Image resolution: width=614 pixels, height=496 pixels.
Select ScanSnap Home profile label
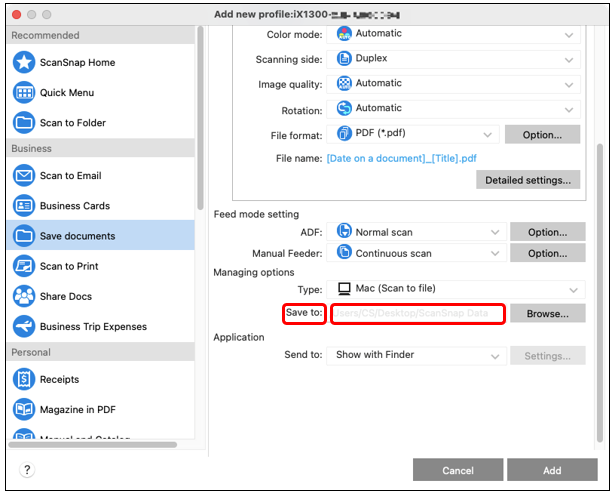[78, 63]
